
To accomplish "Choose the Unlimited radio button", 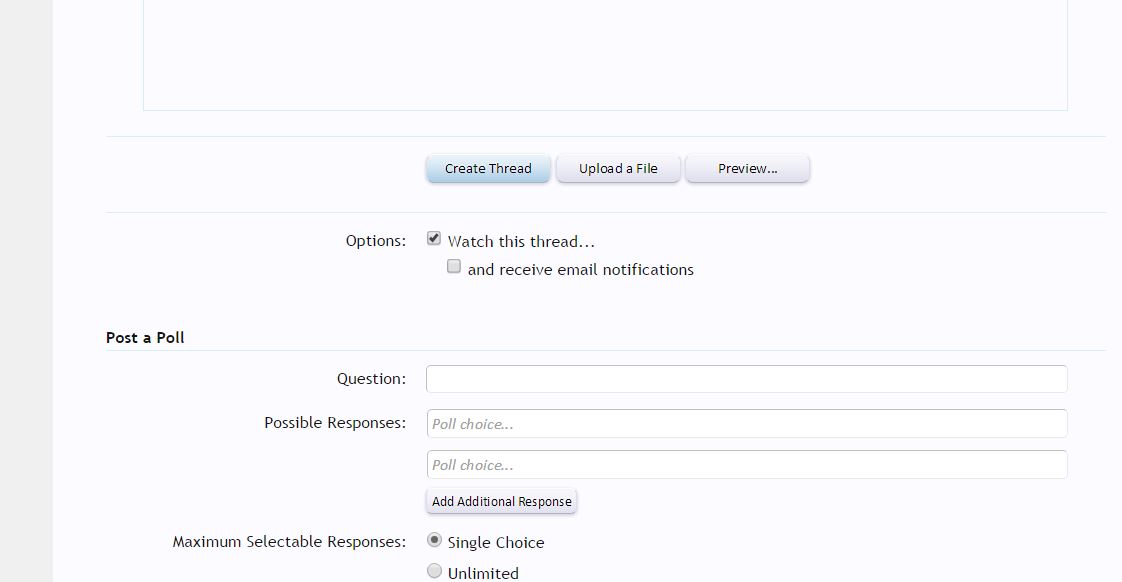I will [x=434, y=571].
